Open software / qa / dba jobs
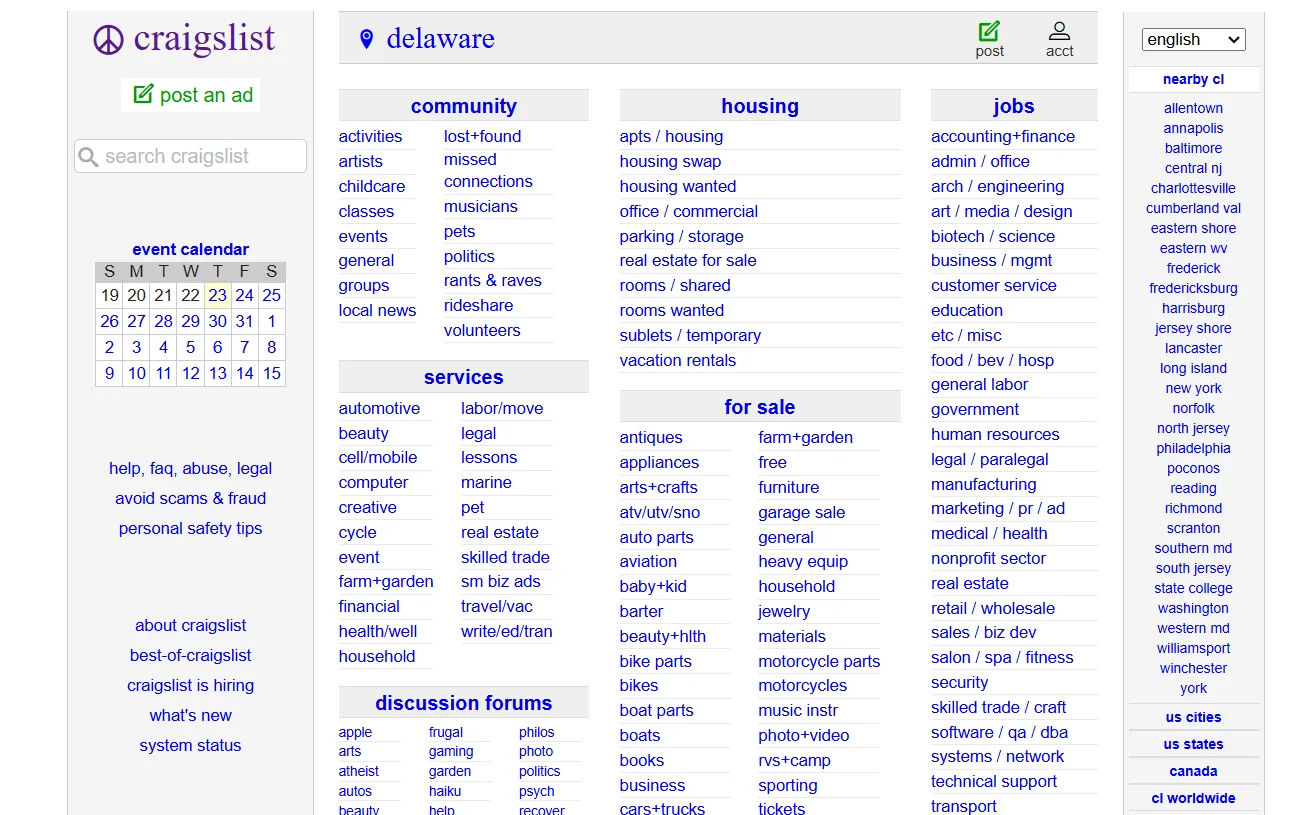The image size is (1310, 815). (999, 732)
